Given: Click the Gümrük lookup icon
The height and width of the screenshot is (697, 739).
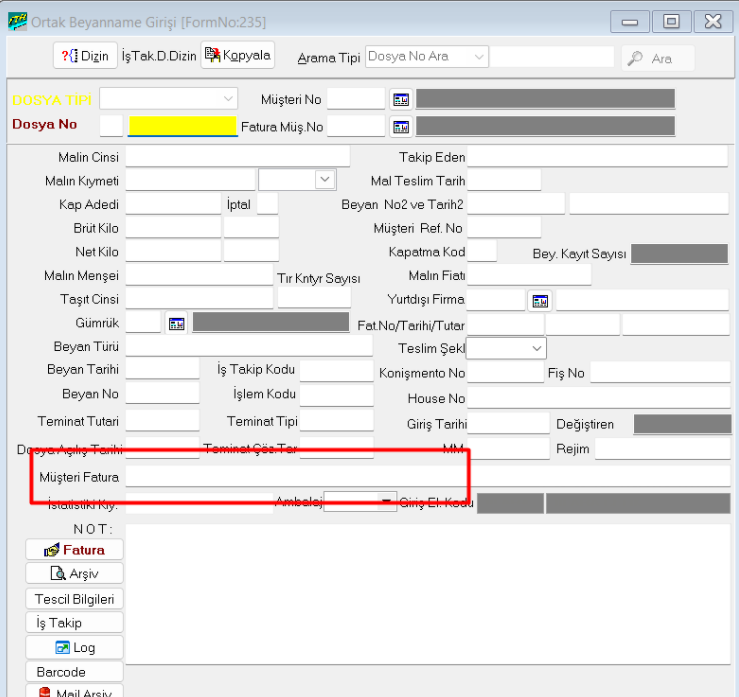Looking at the screenshot, I should point(176,323).
